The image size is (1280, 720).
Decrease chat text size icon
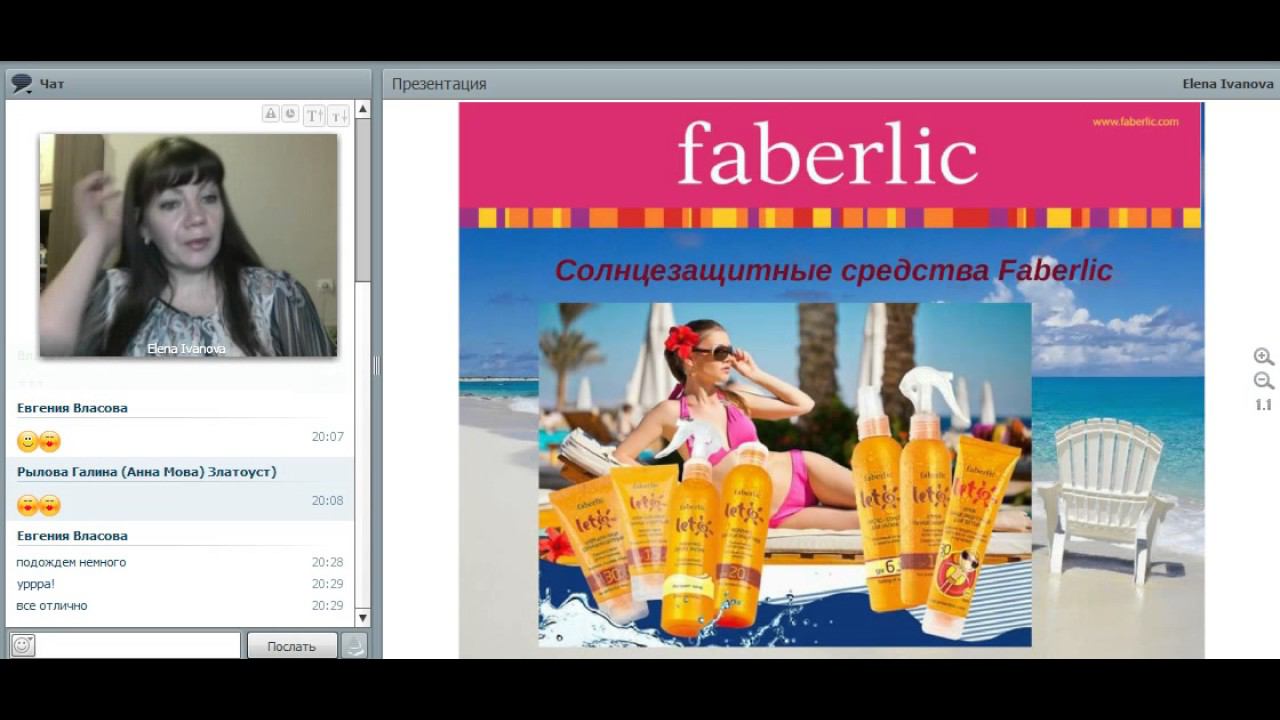pos(338,115)
